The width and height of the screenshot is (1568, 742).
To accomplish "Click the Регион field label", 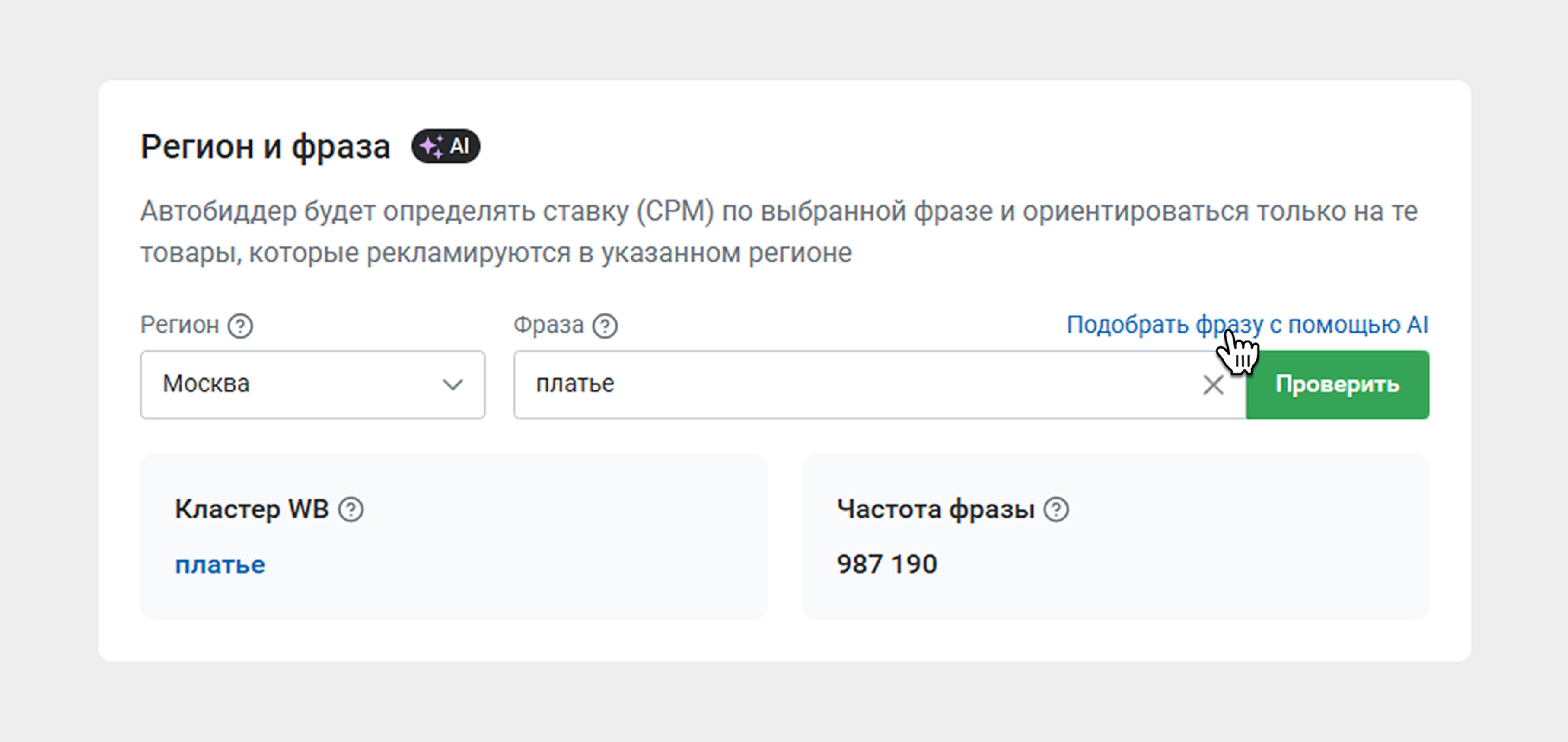I will coord(179,325).
